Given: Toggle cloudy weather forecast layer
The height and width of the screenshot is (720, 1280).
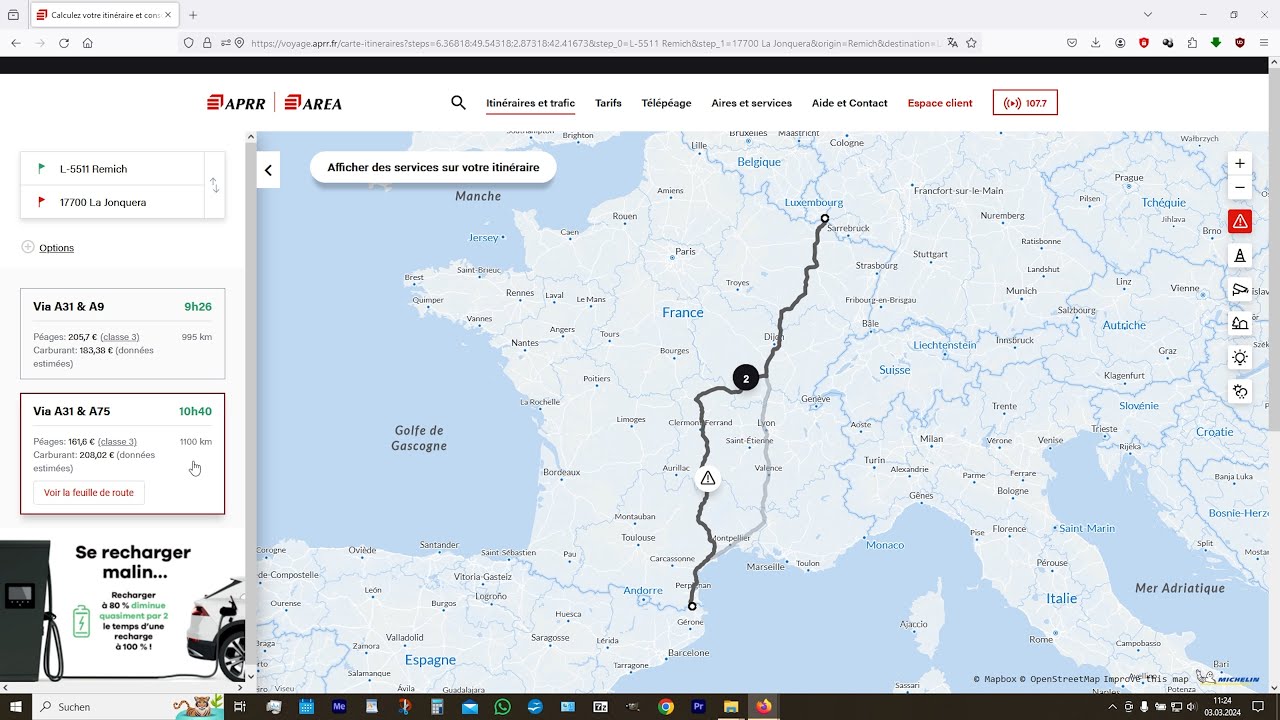Looking at the screenshot, I should [x=1240, y=391].
